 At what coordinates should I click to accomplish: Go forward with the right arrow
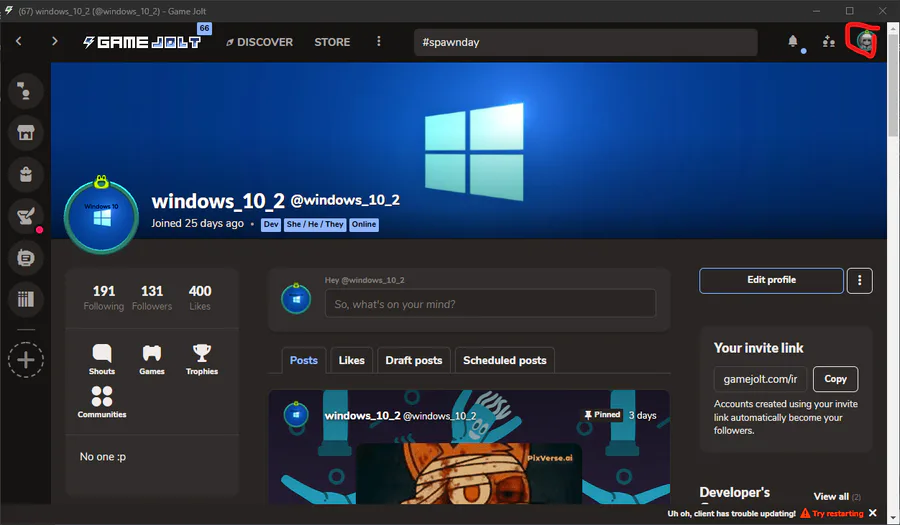55,41
